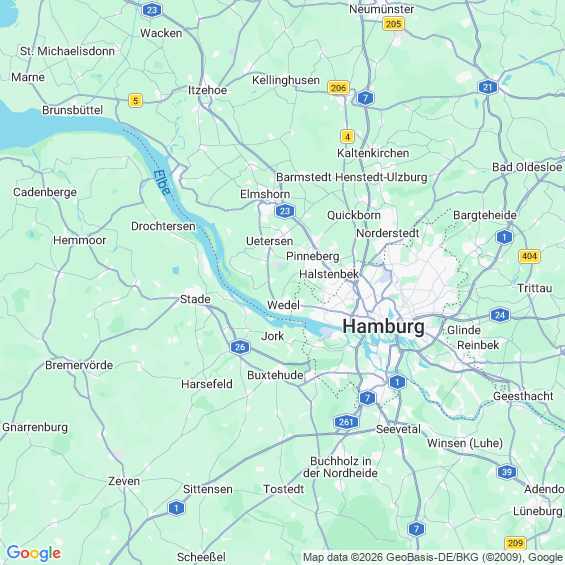Click the yellow 404 road shield near Trittau
The width and height of the screenshot is (565, 565).
(529, 256)
